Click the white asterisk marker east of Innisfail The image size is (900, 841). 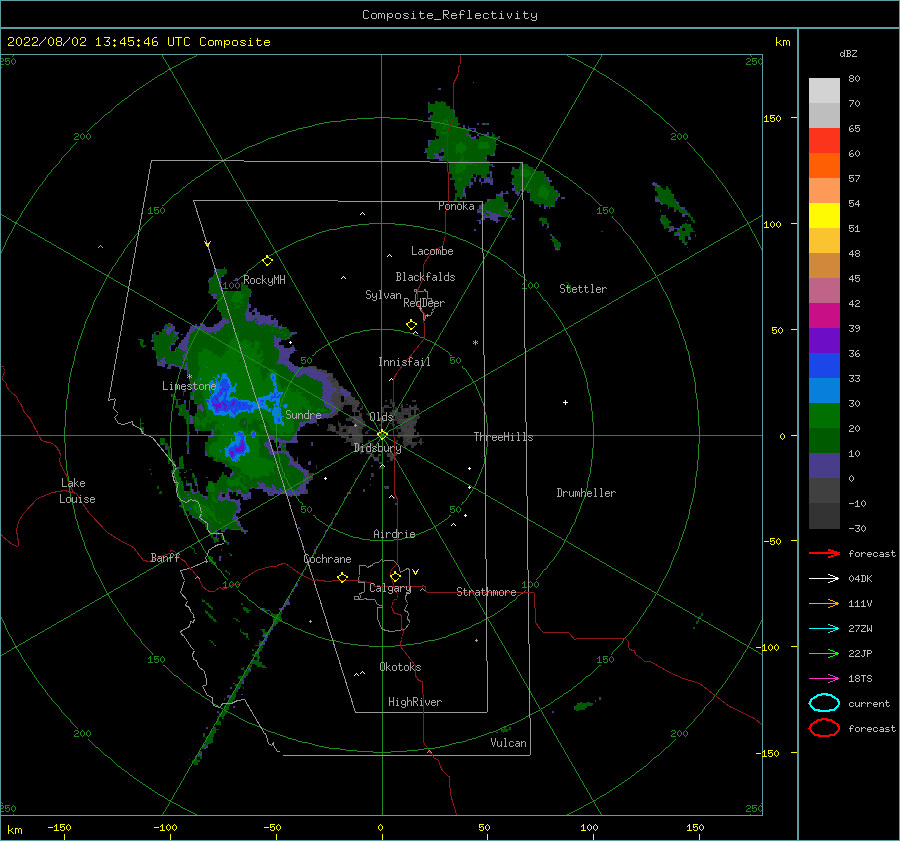click(x=475, y=343)
